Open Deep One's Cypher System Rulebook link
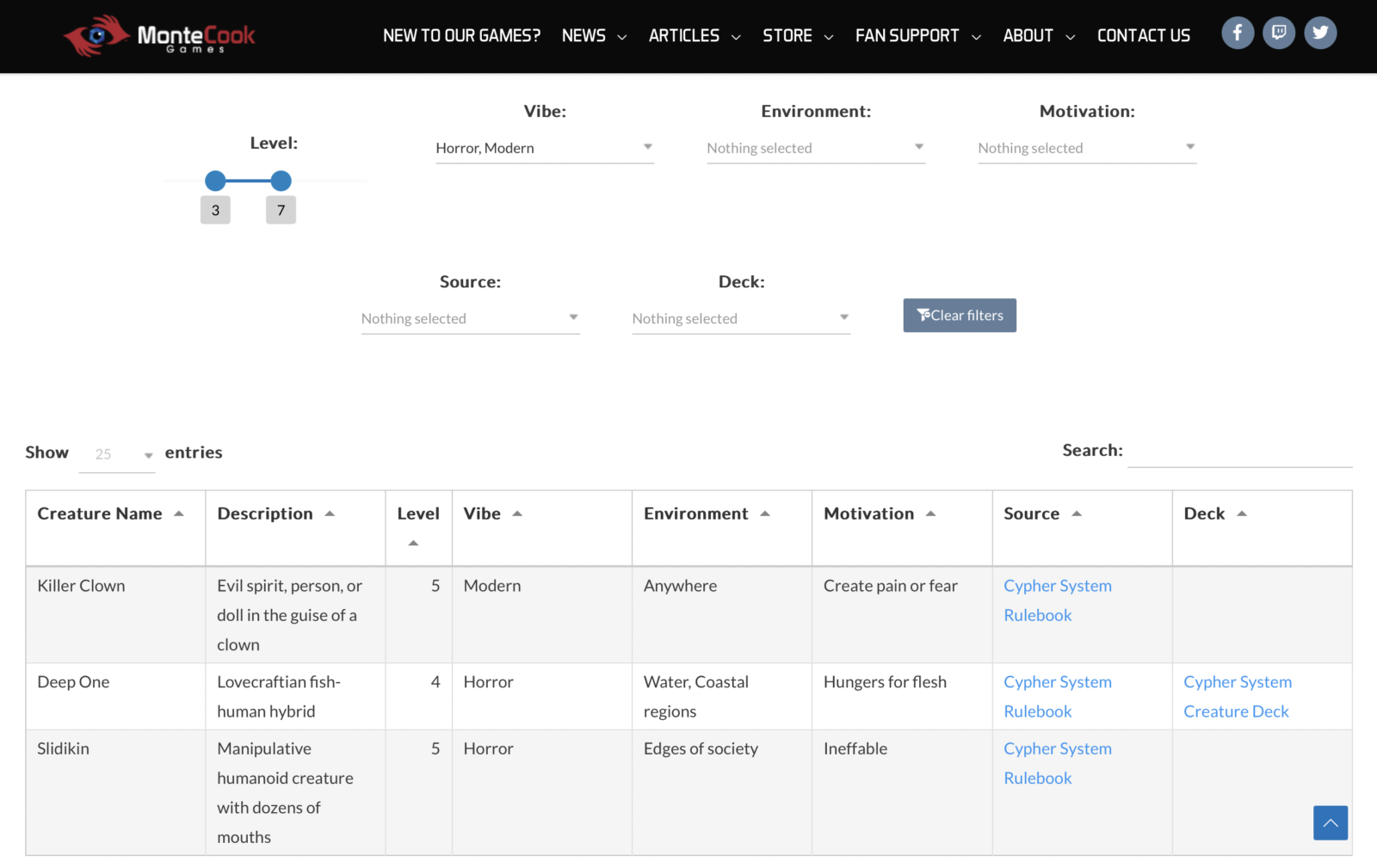The height and width of the screenshot is (868, 1377). coord(1058,697)
